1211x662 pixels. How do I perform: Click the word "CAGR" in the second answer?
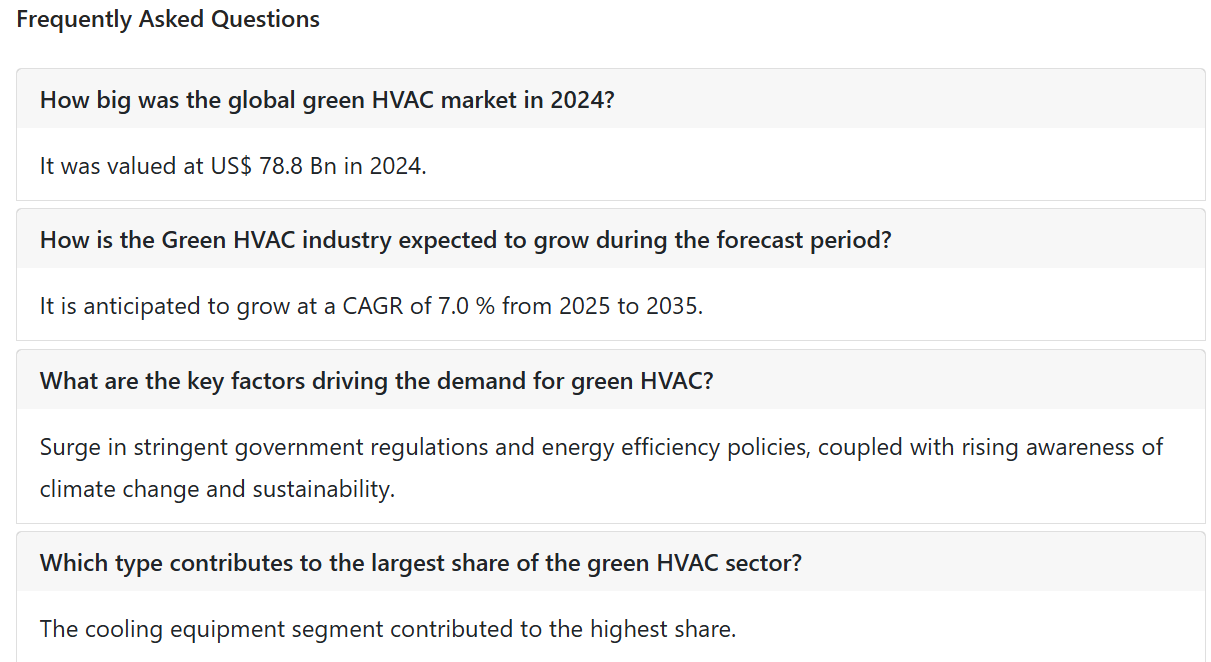[373, 305]
